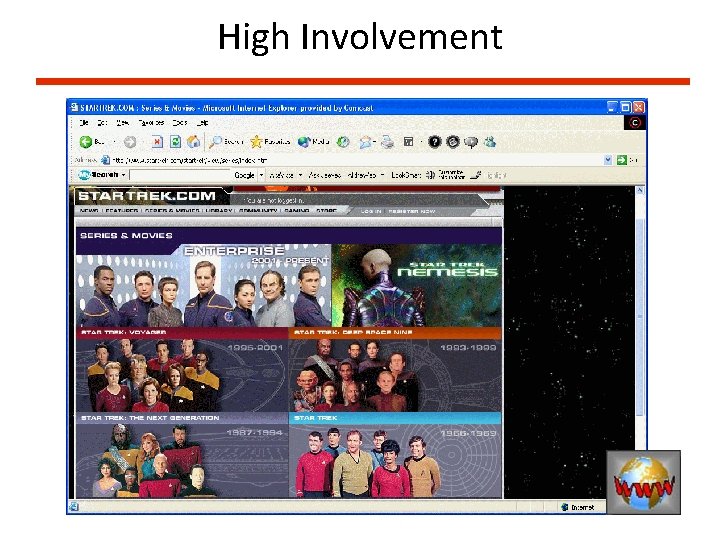Open the Star Trek Nemesis banner
The image size is (720, 540).
(x=416, y=285)
